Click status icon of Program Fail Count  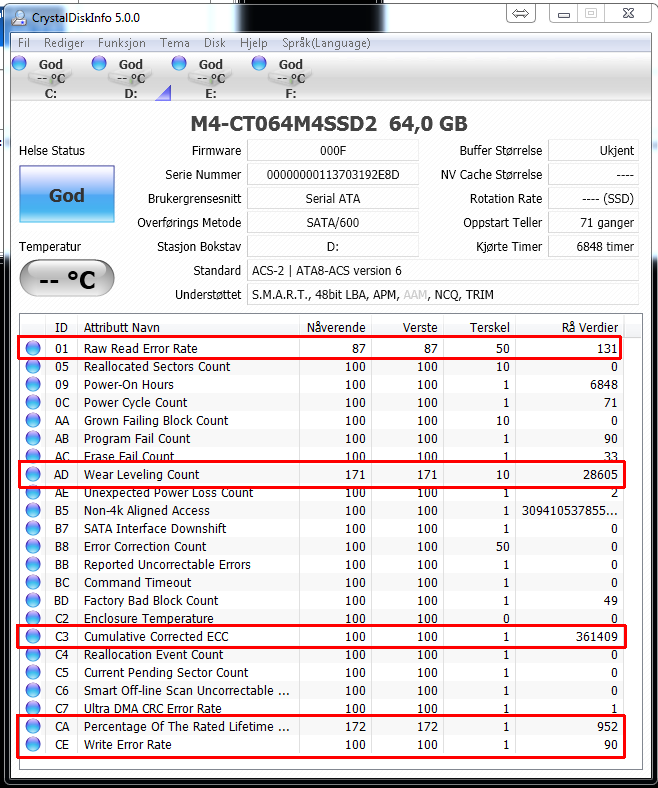(33, 438)
